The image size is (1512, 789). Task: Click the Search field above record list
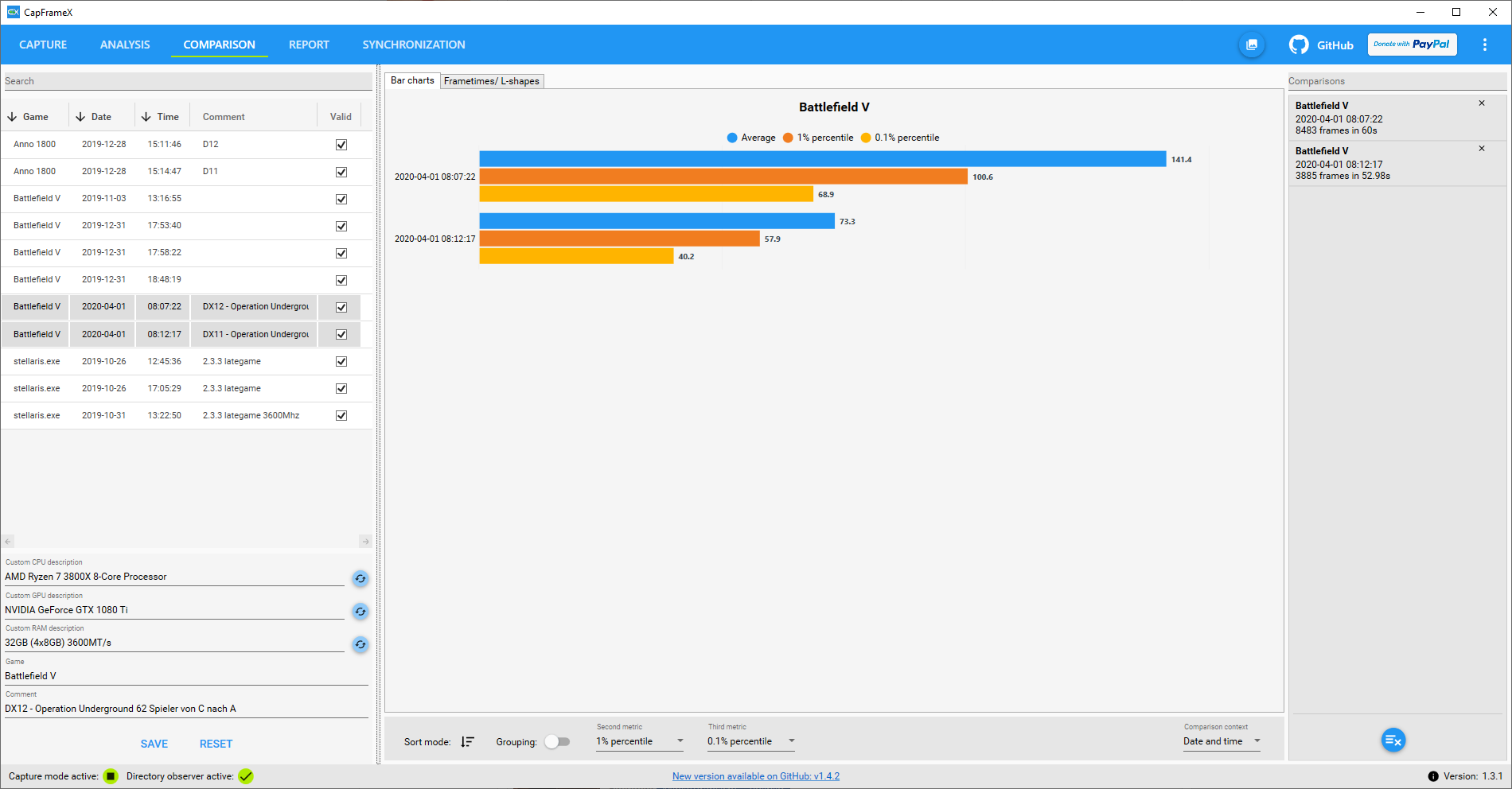188,81
